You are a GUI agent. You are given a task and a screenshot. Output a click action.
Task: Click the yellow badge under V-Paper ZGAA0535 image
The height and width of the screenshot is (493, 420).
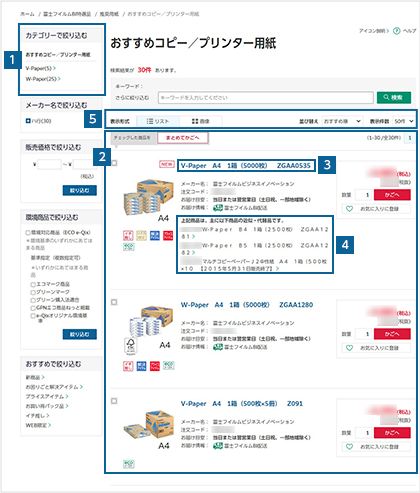[x=141, y=235]
